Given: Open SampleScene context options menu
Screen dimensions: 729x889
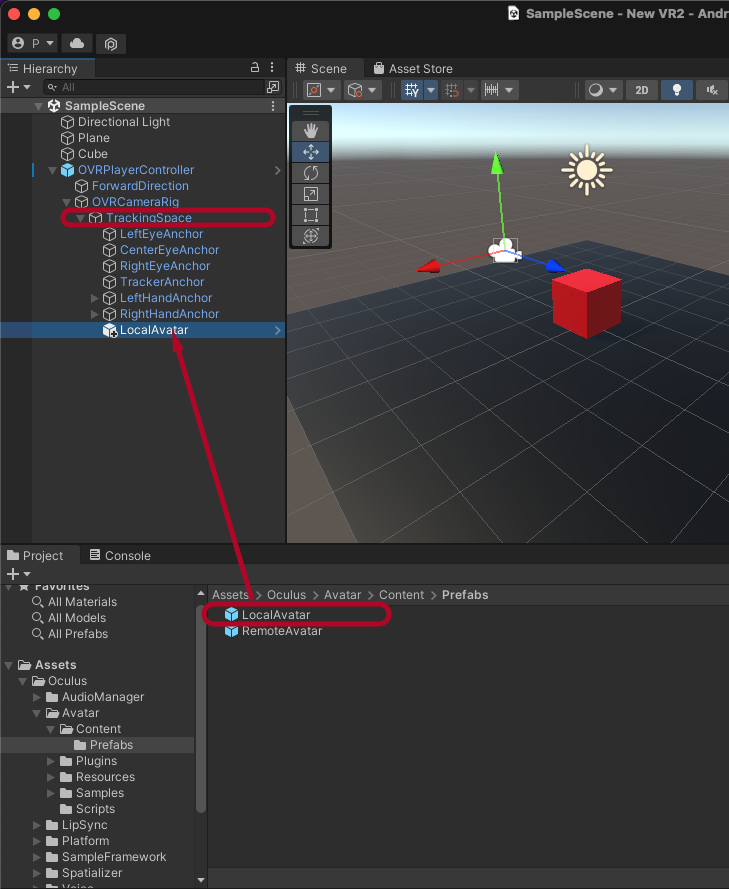Looking at the screenshot, I should [273, 106].
